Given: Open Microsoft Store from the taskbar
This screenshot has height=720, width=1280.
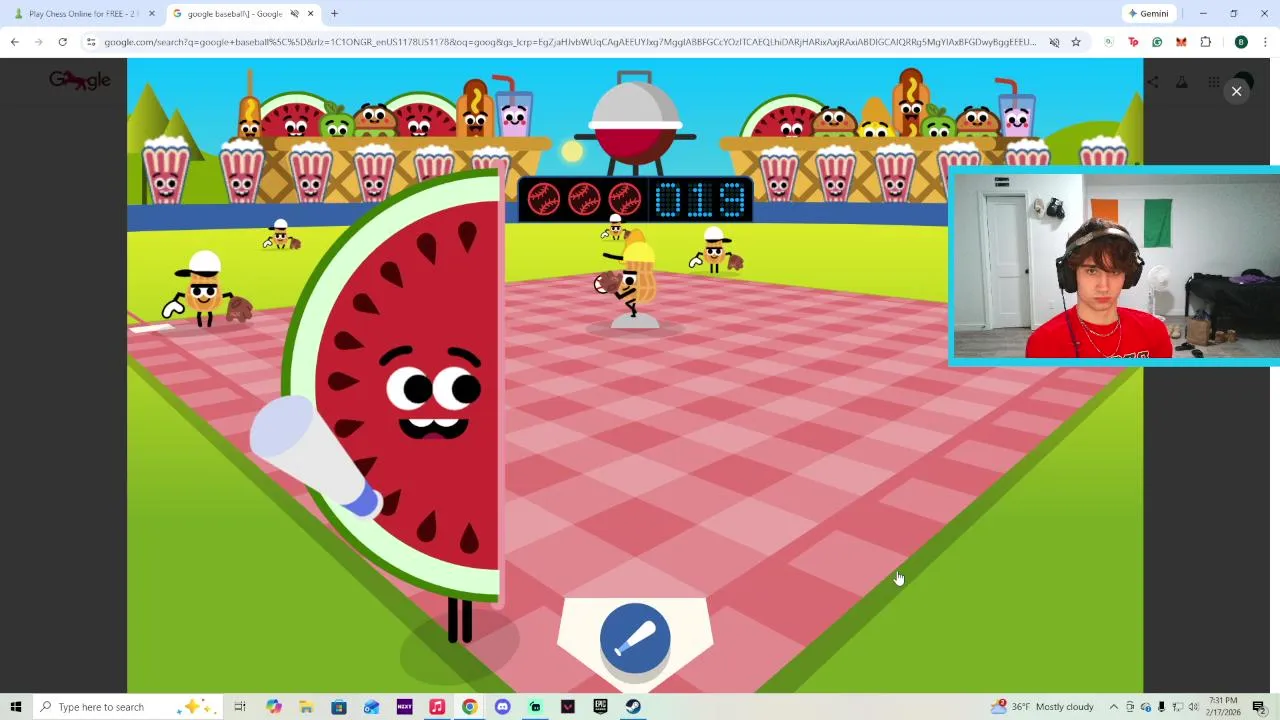Looking at the screenshot, I should point(339,707).
